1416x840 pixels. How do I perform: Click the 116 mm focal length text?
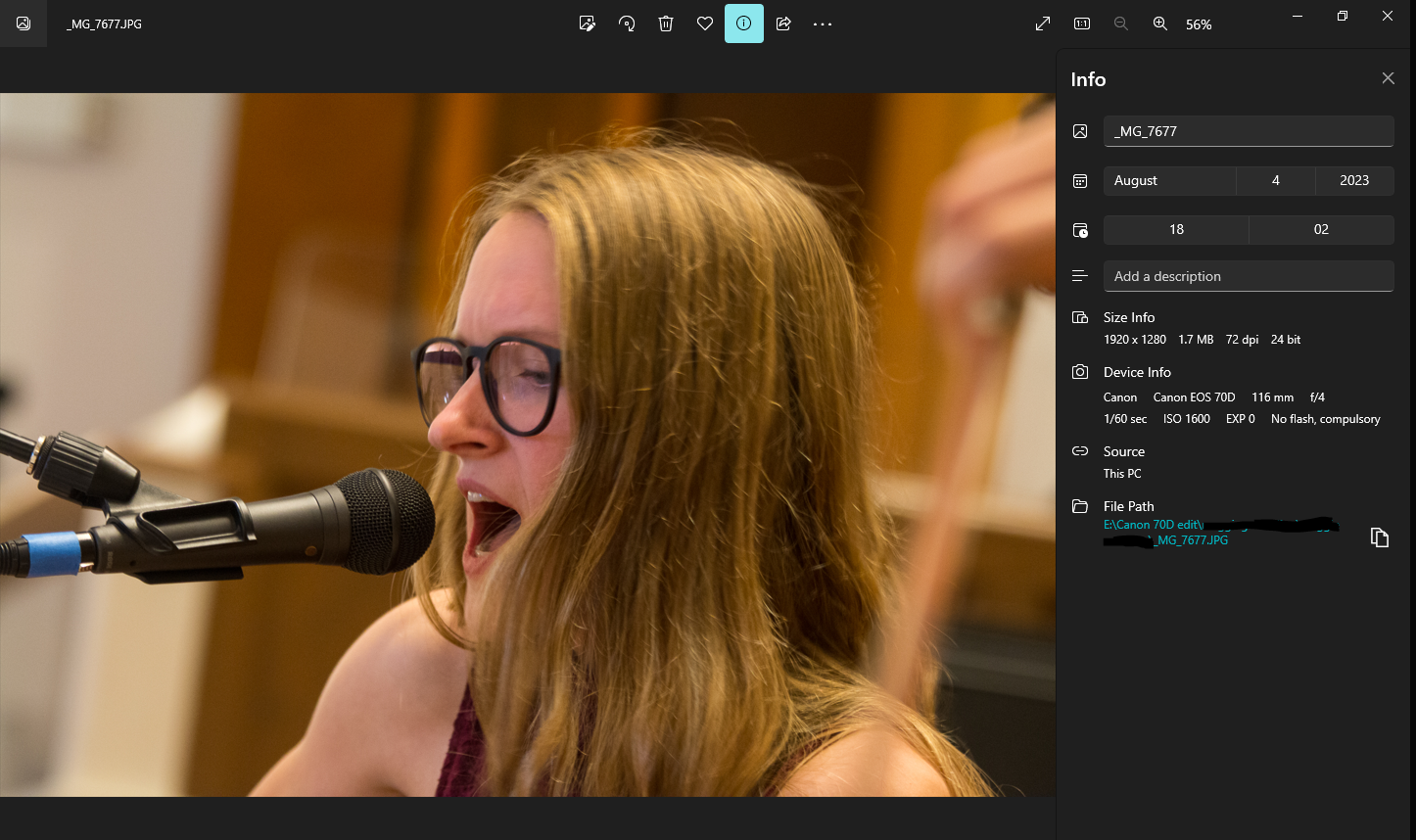tap(1273, 397)
